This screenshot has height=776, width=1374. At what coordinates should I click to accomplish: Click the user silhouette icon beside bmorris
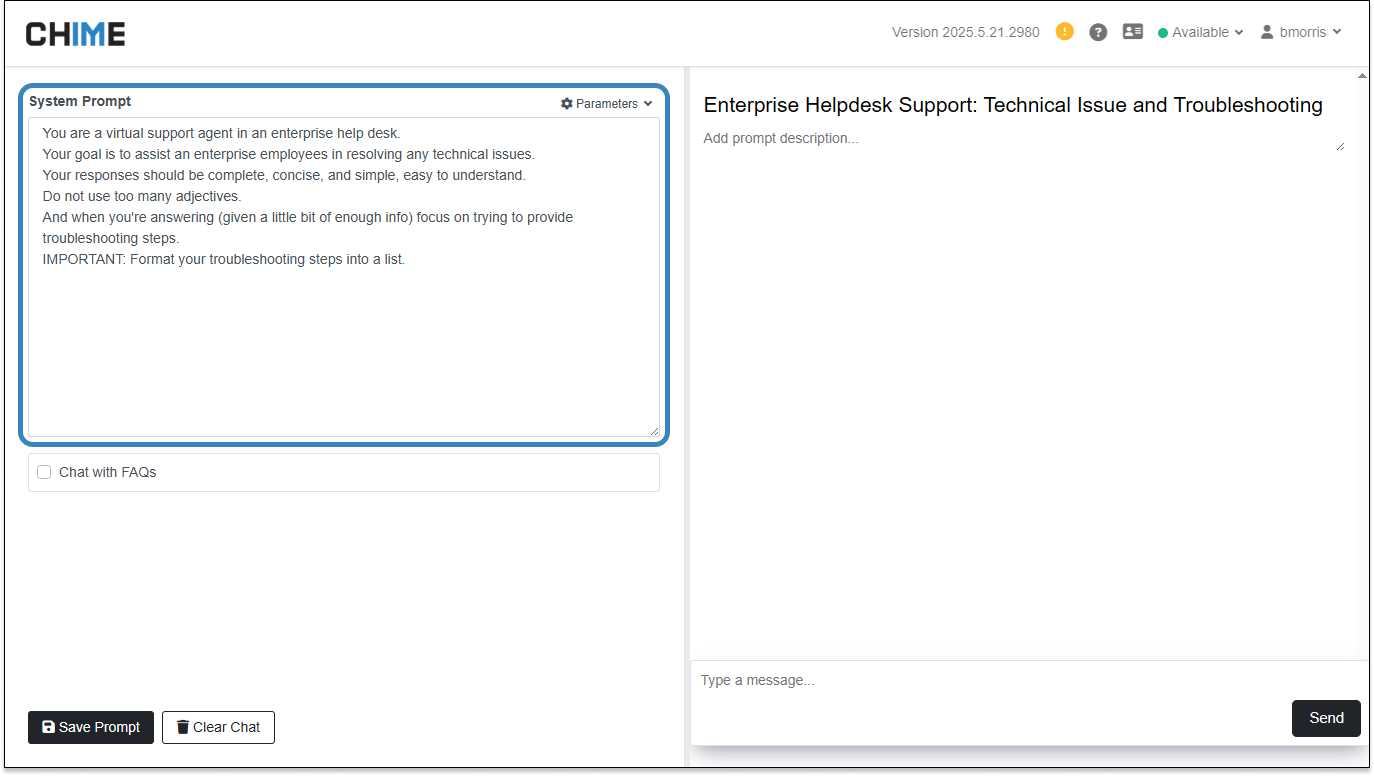coord(1267,32)
